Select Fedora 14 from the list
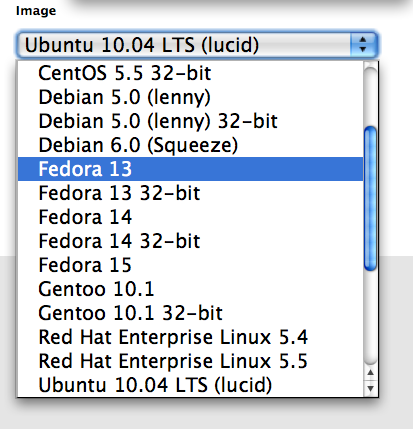 coord(190,217)
